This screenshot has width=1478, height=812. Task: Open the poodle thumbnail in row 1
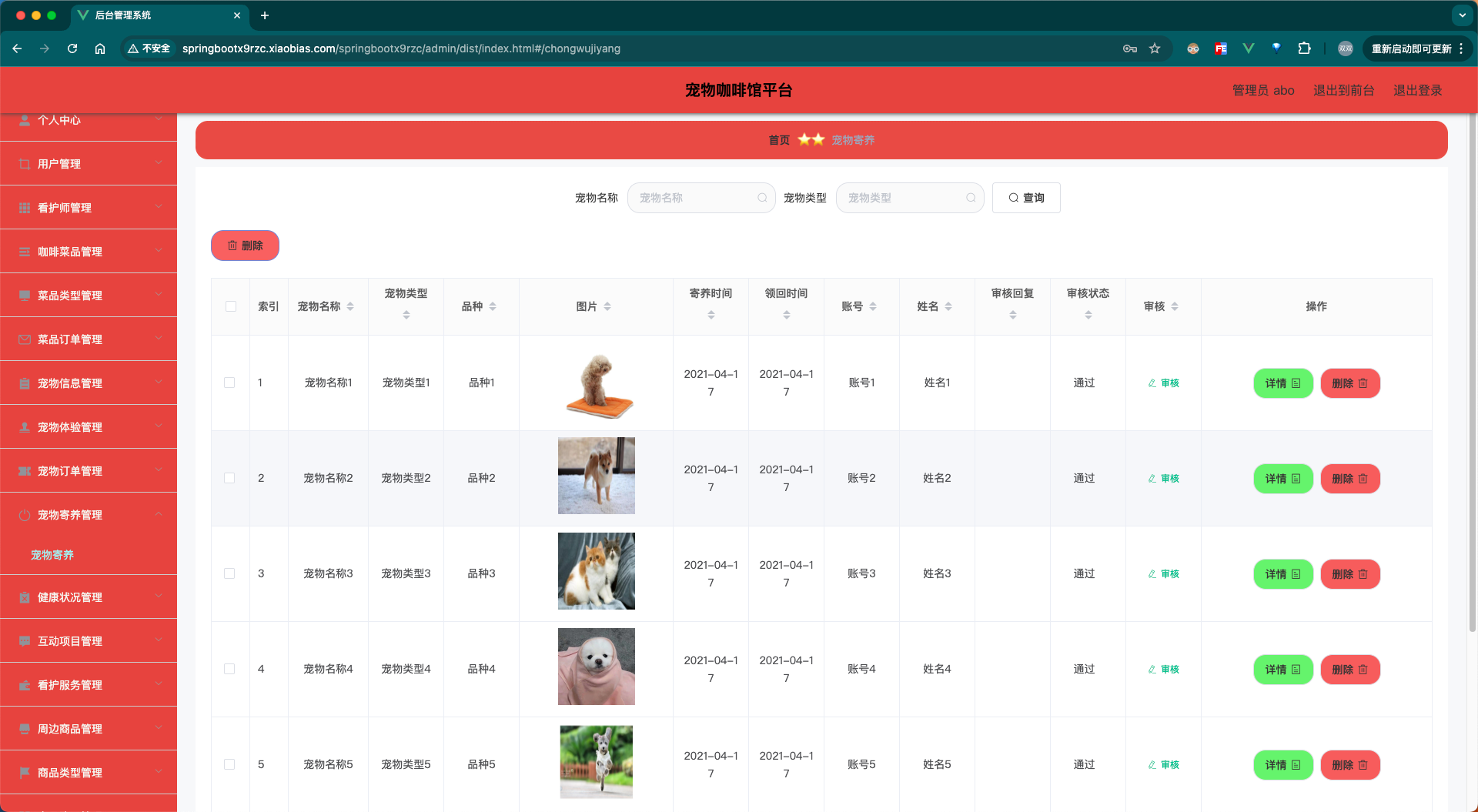click(597, 383)
